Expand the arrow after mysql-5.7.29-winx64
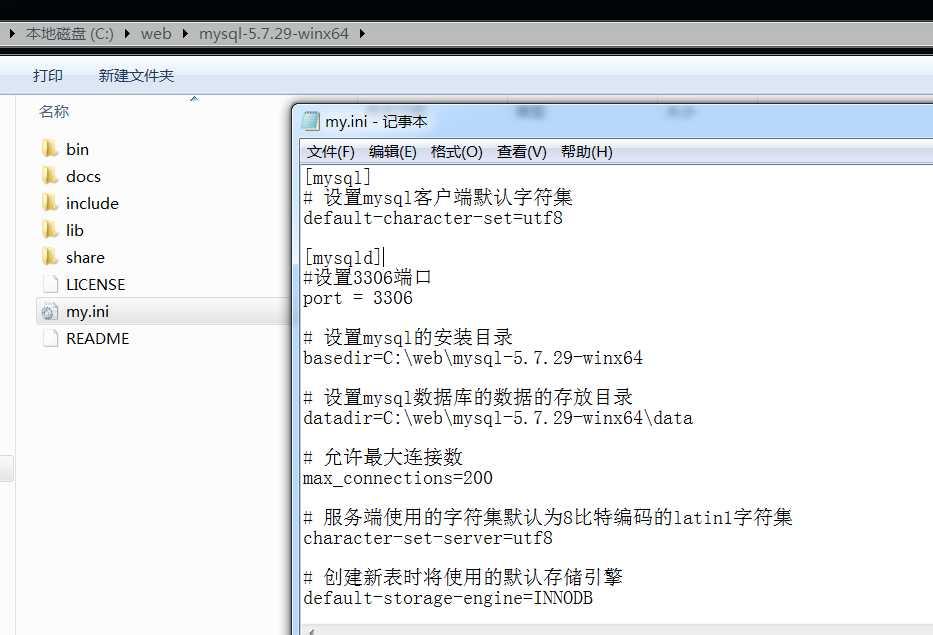Screen dimensions: 933x635 point(362,33)
